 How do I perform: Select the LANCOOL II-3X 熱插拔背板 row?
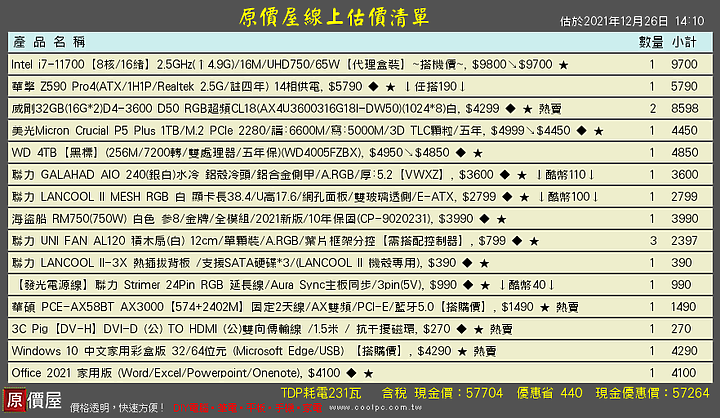point(360,263)
